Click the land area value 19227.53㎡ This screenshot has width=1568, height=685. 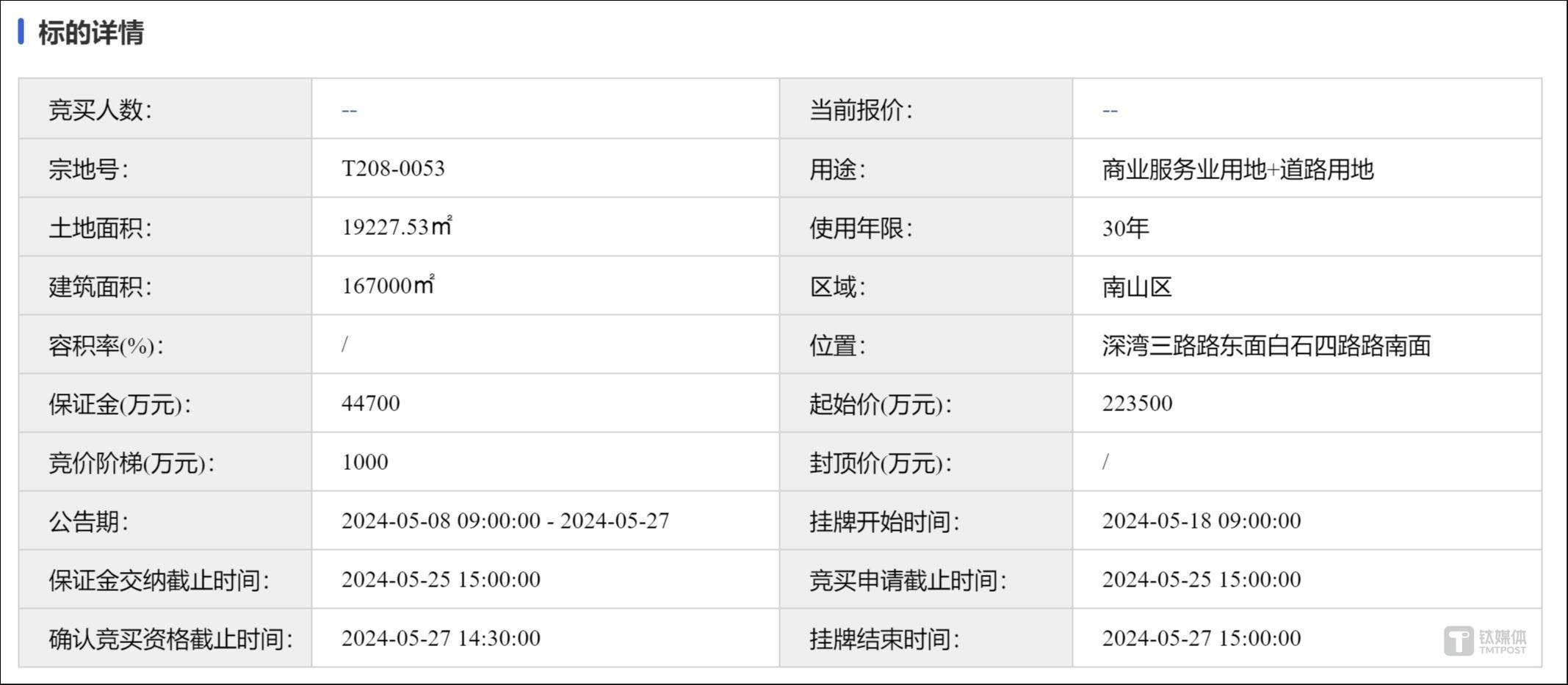tap(397, 226)
